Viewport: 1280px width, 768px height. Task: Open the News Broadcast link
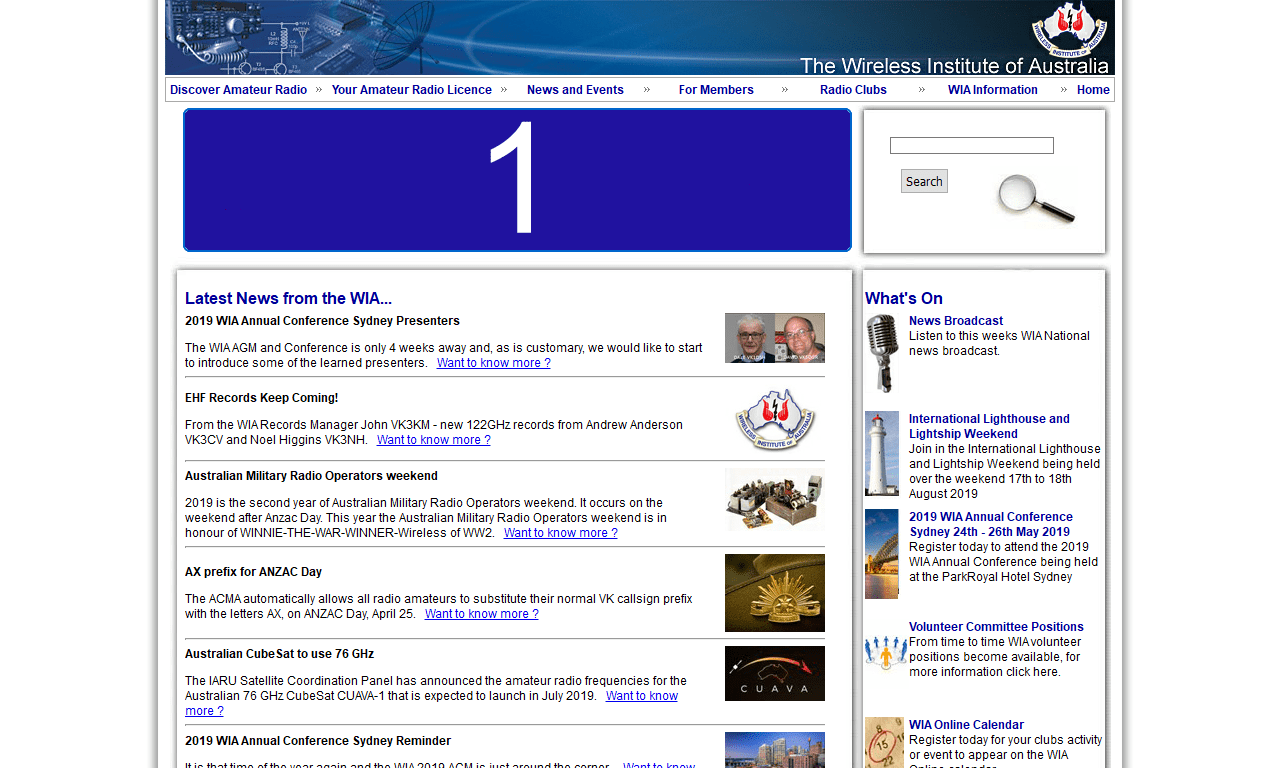956,321
